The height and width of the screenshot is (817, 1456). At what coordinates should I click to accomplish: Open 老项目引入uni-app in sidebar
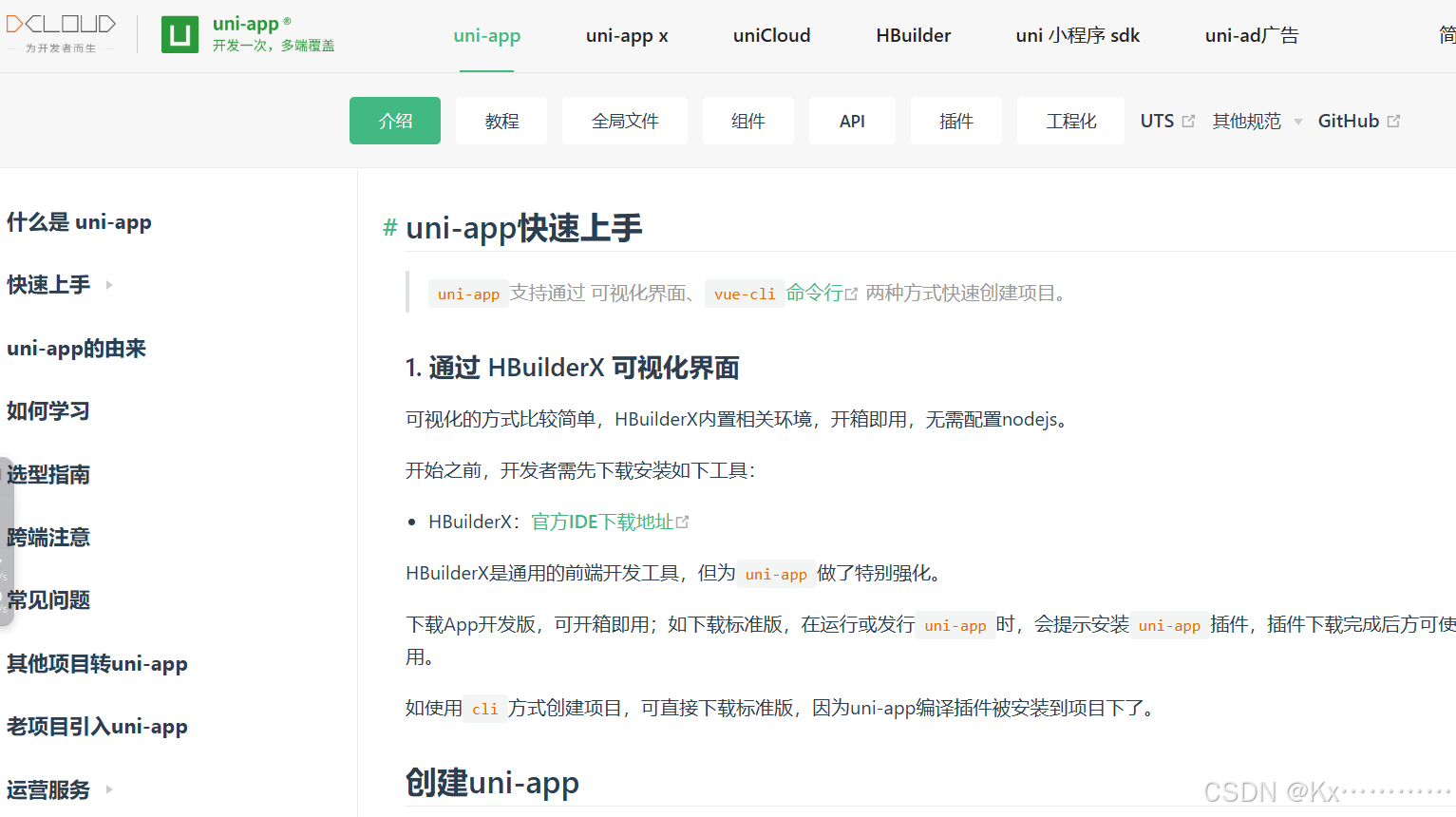[x=97, y=727]
